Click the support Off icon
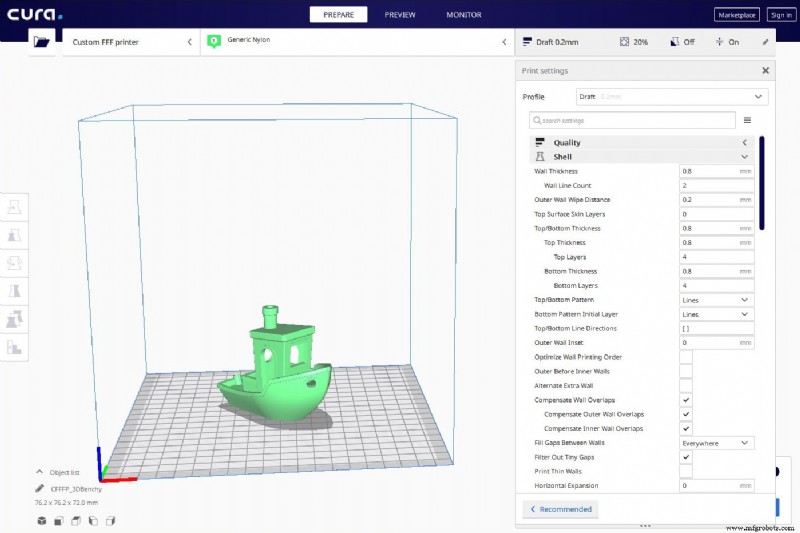The image size is (800, 533). coord(674,42)
